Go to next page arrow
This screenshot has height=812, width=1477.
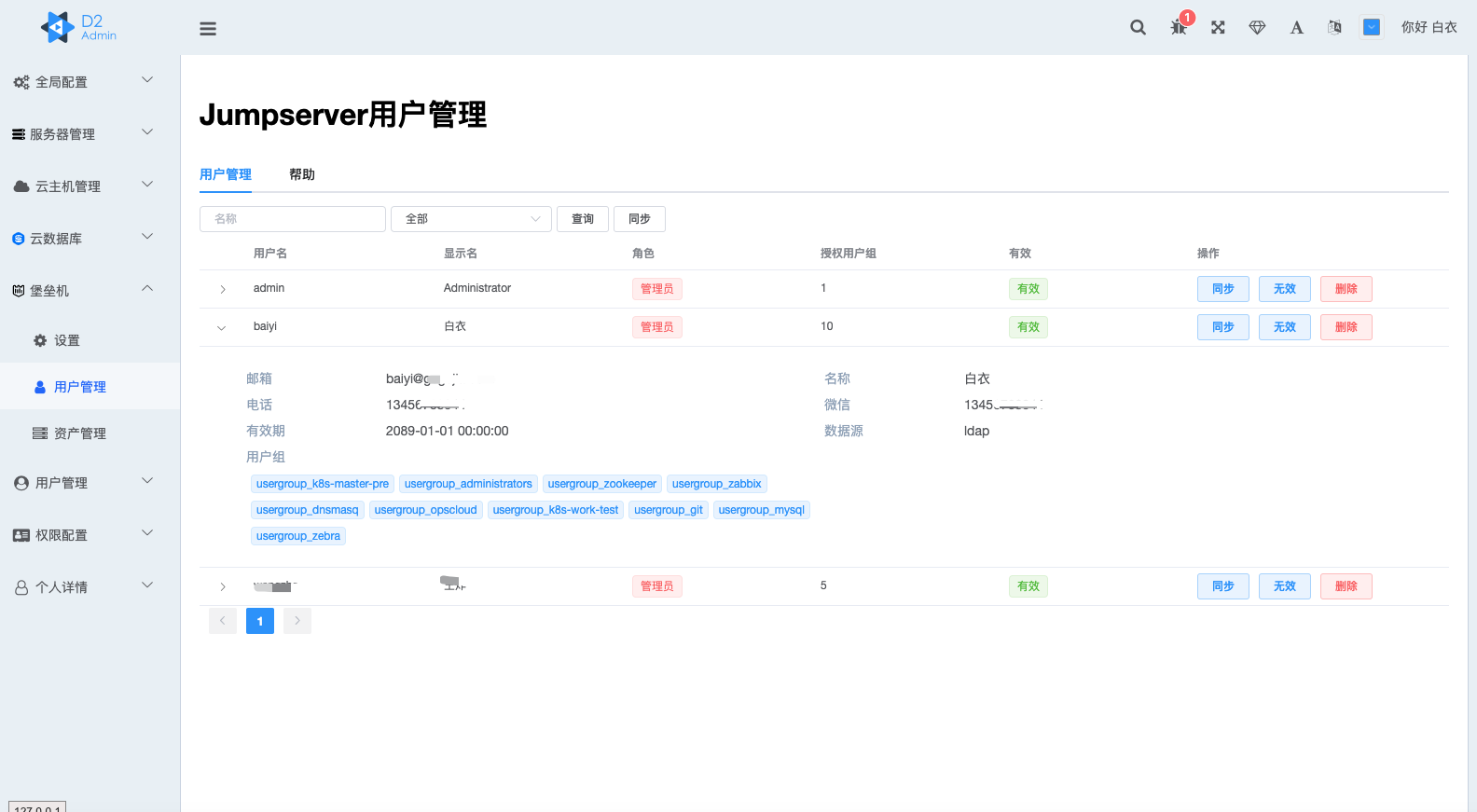coord(297,621)
